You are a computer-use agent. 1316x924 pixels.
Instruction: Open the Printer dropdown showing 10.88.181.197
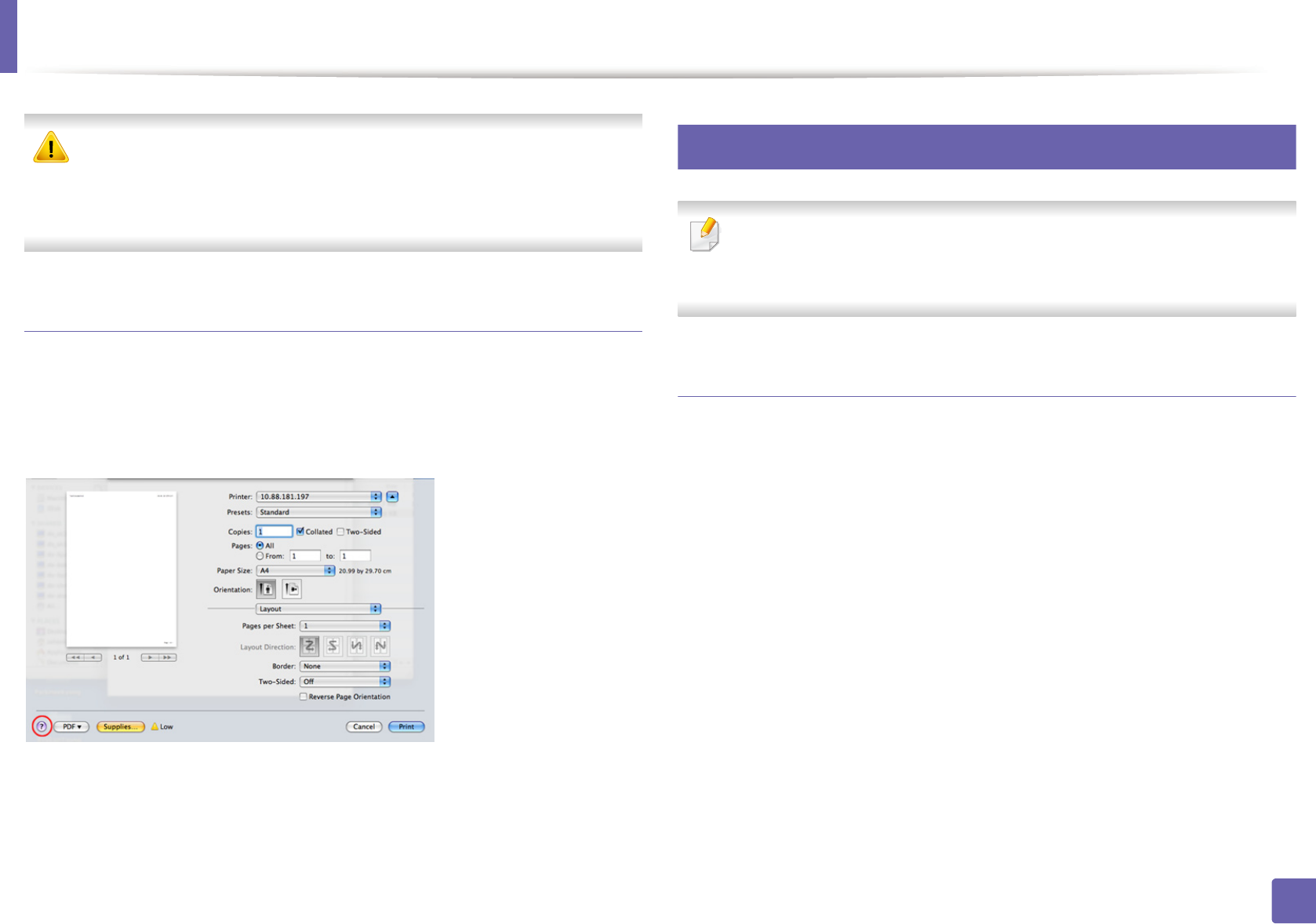pyautogui.click(x=318, y=497)
